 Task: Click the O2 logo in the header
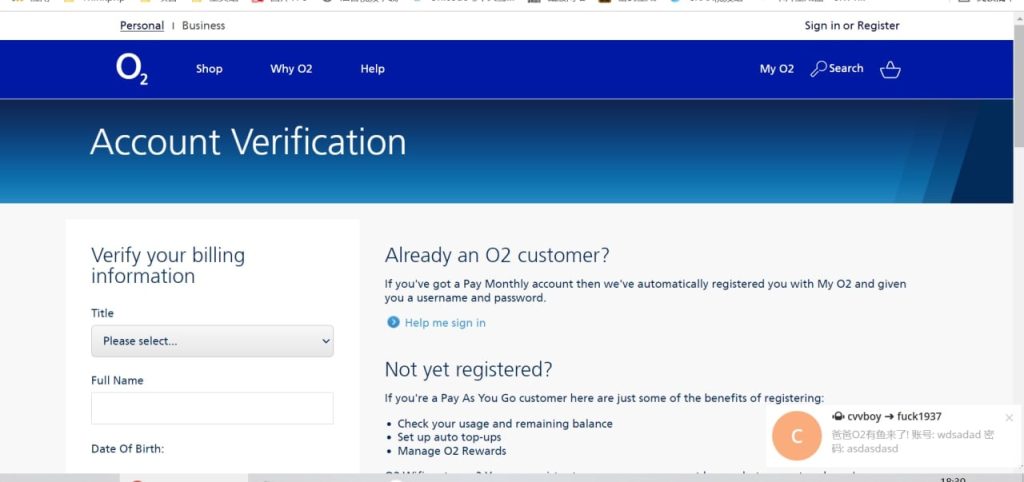tap(132, 69)
